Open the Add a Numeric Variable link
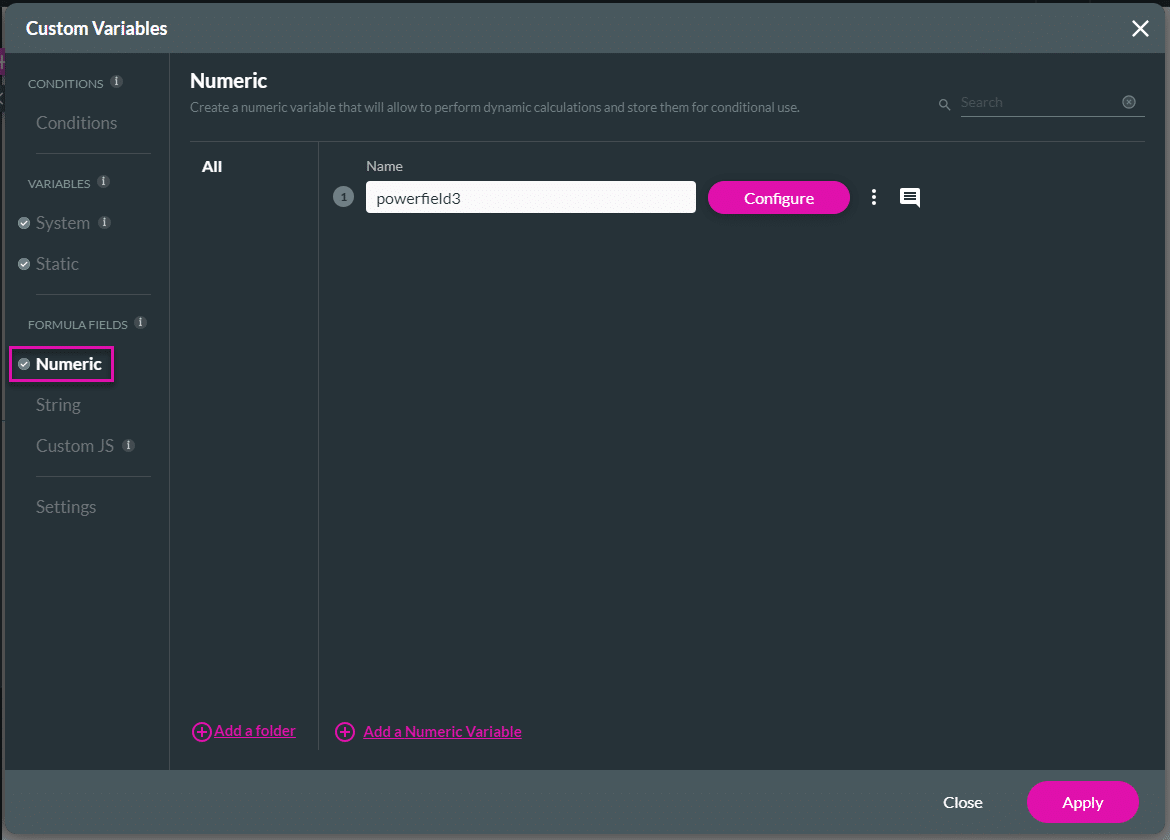Viewport: 1170px width, 840px height. click(x=442, y=731)
